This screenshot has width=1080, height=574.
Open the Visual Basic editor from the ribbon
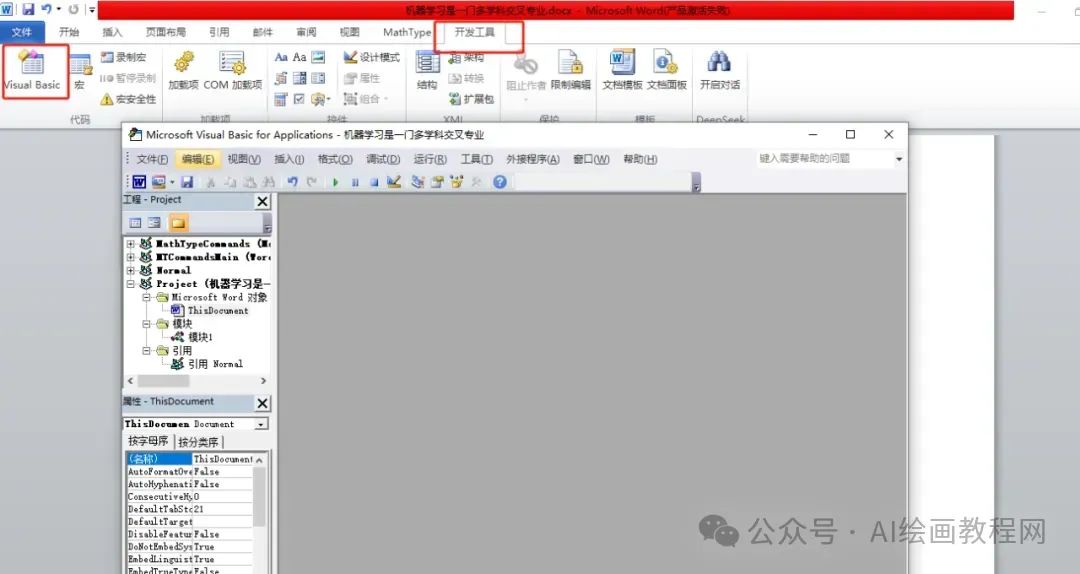(32, 72)
